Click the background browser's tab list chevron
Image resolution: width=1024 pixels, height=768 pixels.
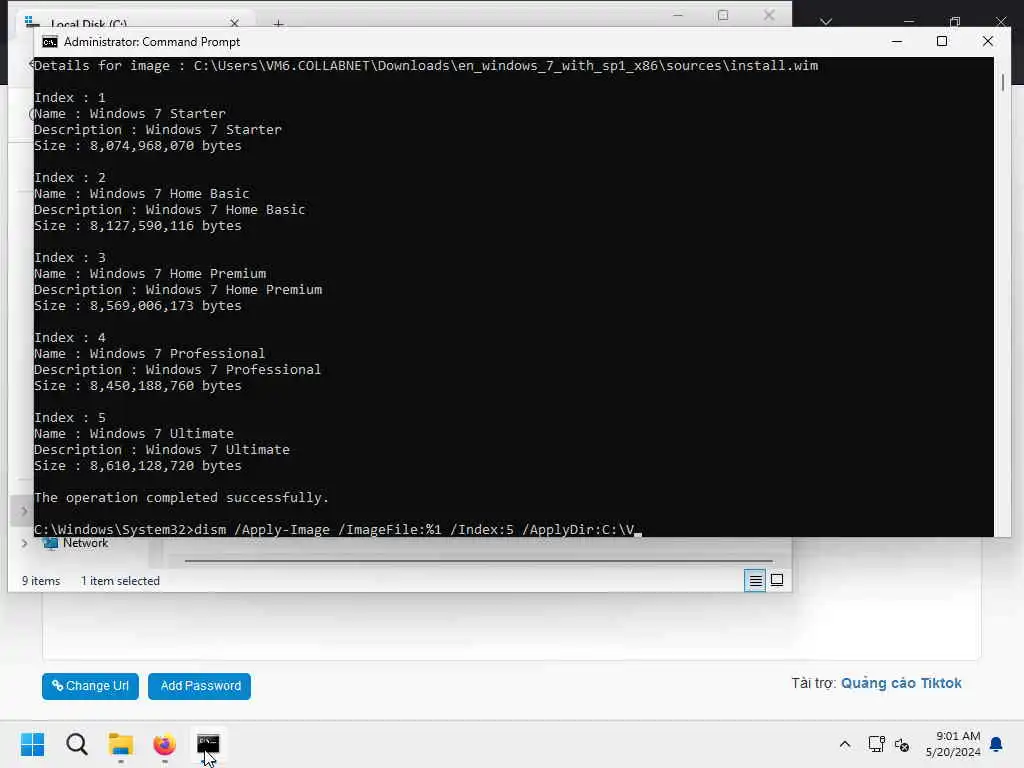click(x=825, y=22)
